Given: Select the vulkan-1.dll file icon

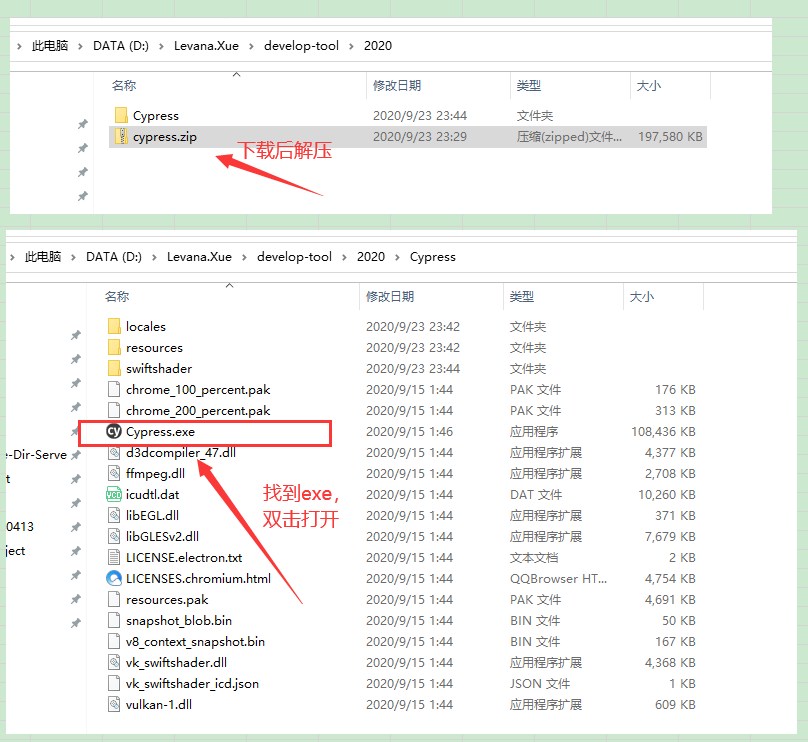Looking at the screenshot, I should pos(114,704).
